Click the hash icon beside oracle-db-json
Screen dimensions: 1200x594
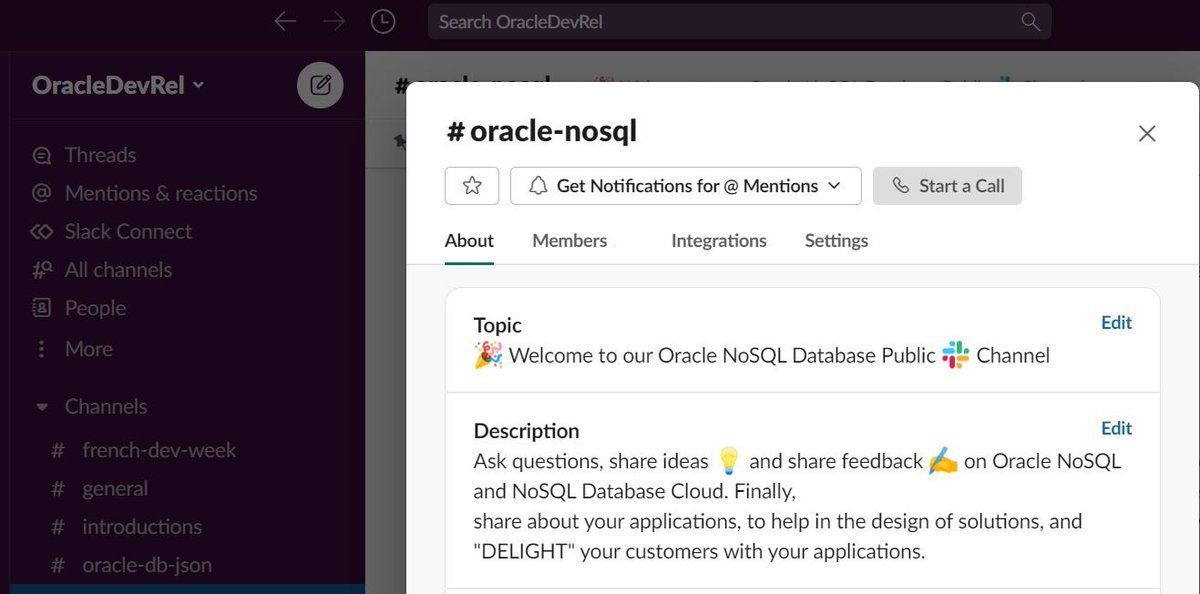pyautogui.click(x=58, y=565)
